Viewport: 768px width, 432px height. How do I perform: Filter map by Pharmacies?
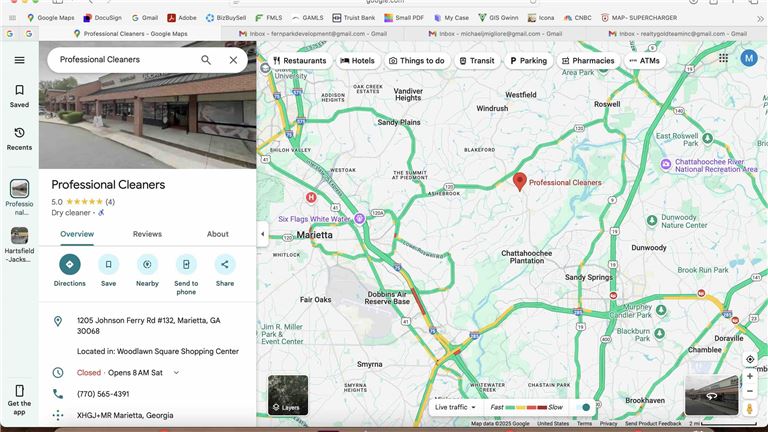pyautogui.click(x=587, y=61)
